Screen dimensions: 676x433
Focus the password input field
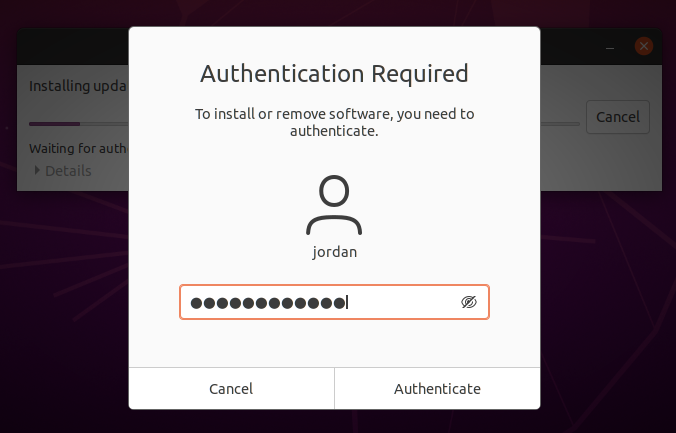[x=400, y=302]
